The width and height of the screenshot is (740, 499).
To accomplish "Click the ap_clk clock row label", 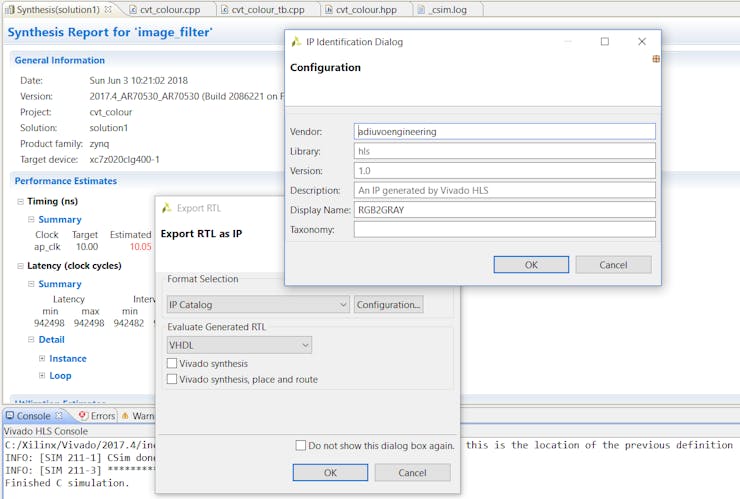I will point(47,246).
